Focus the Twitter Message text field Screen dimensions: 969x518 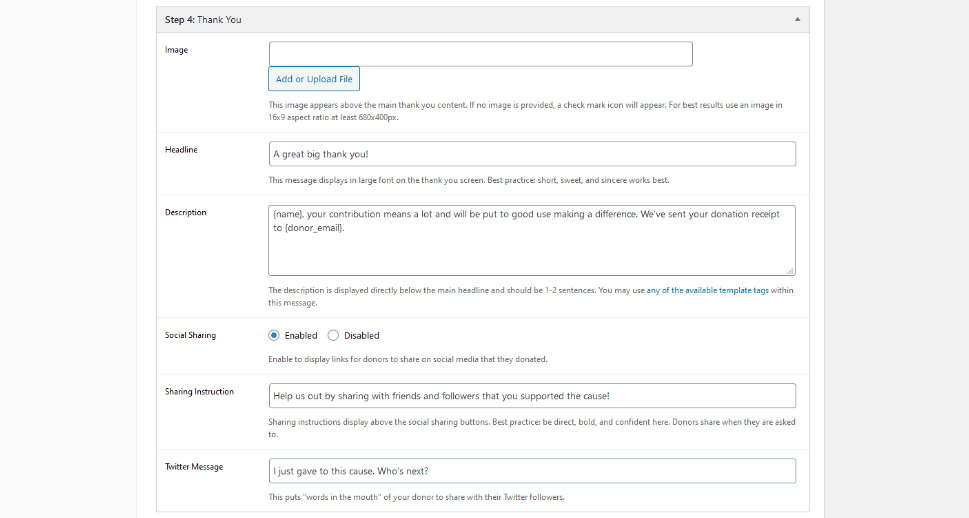pos(532,471)
